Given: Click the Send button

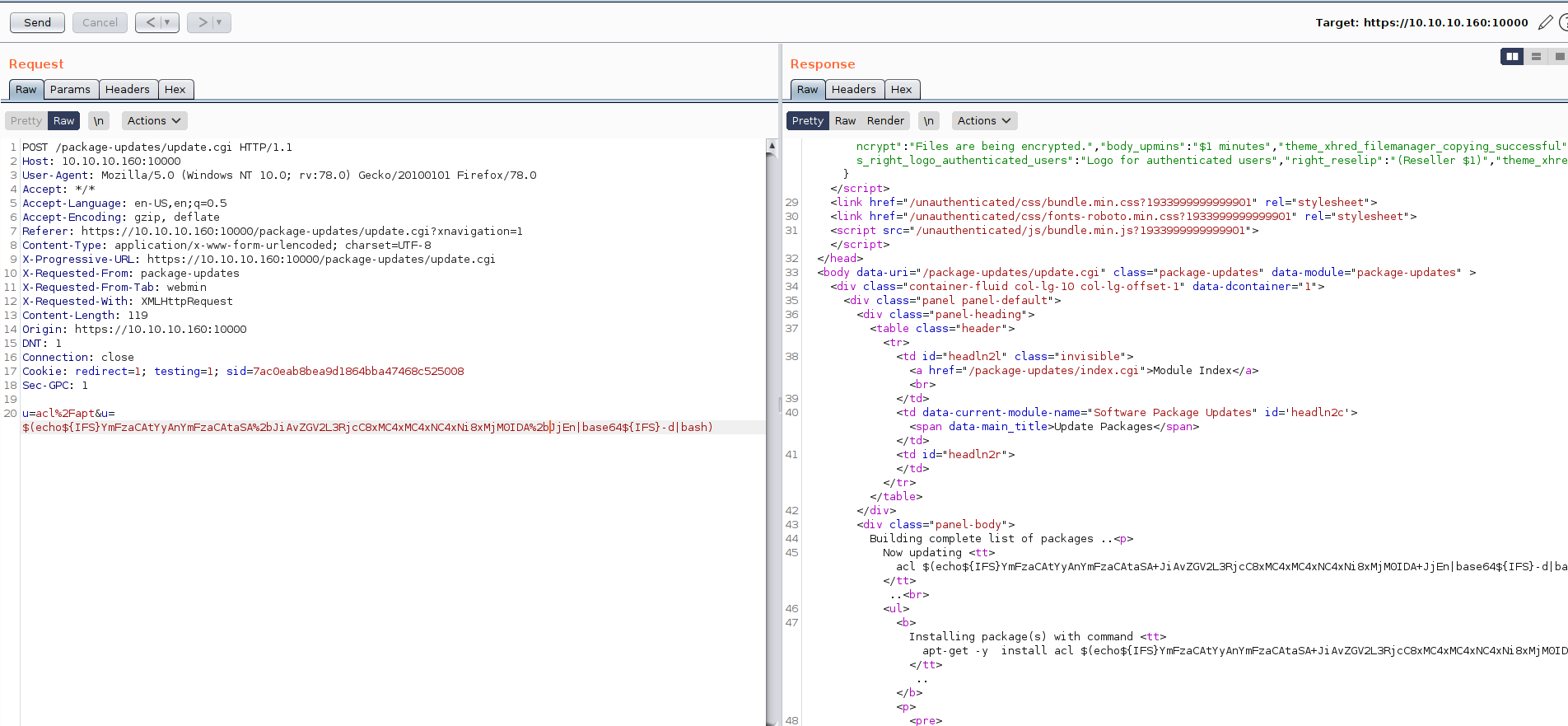Looking at the screenshot, I should (37, 22).
